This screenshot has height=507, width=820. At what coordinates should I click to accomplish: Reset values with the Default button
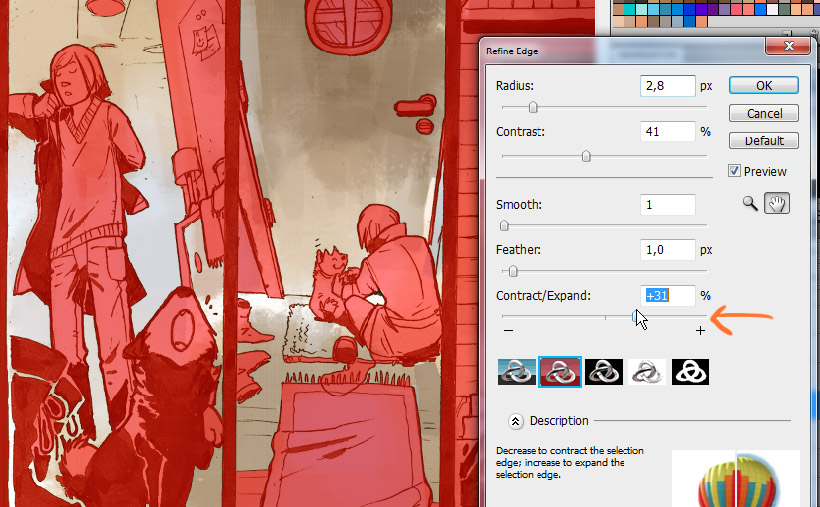(x=764, y=140)
